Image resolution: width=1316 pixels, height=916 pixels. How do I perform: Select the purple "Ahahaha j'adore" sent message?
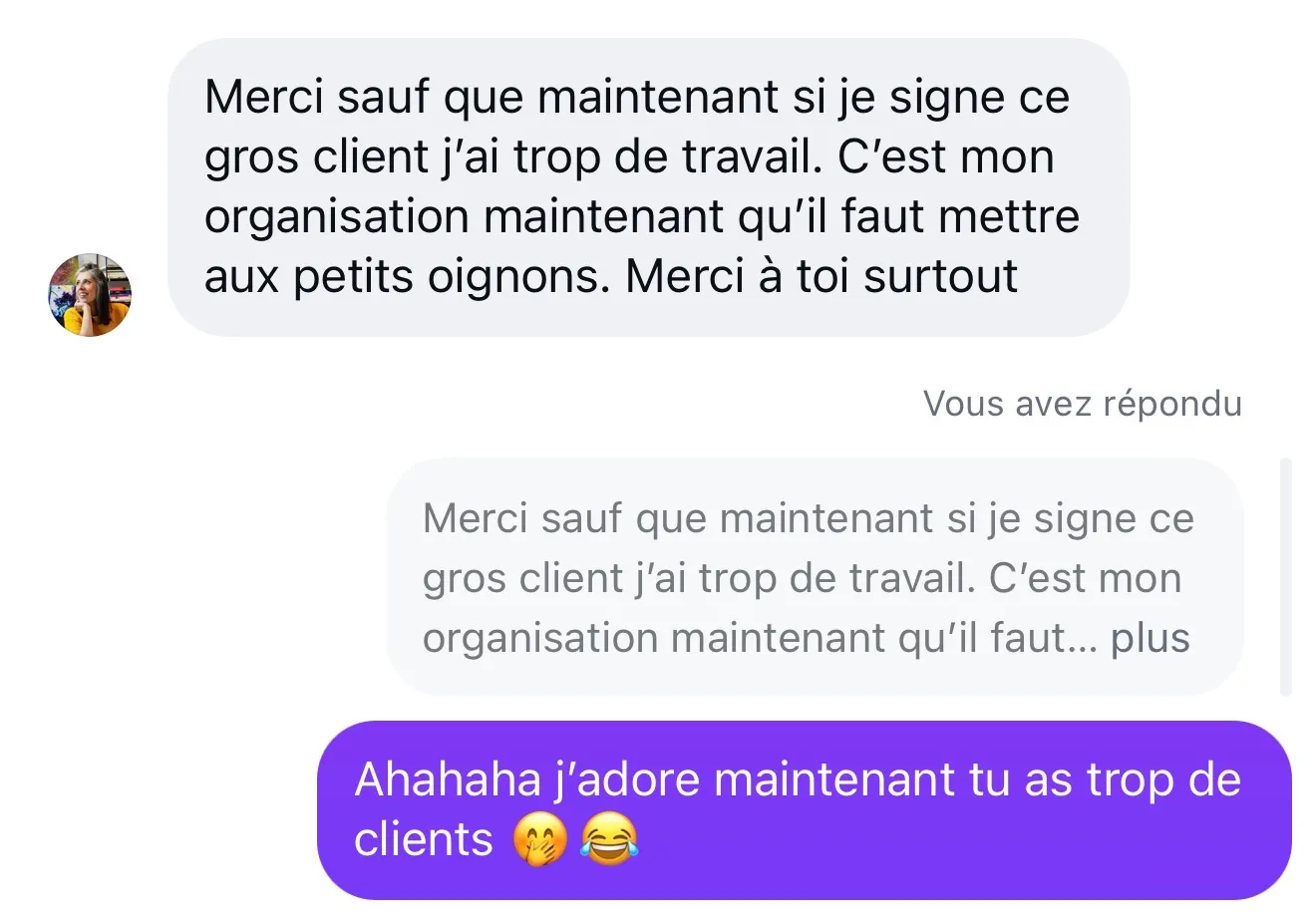point(804,809)
